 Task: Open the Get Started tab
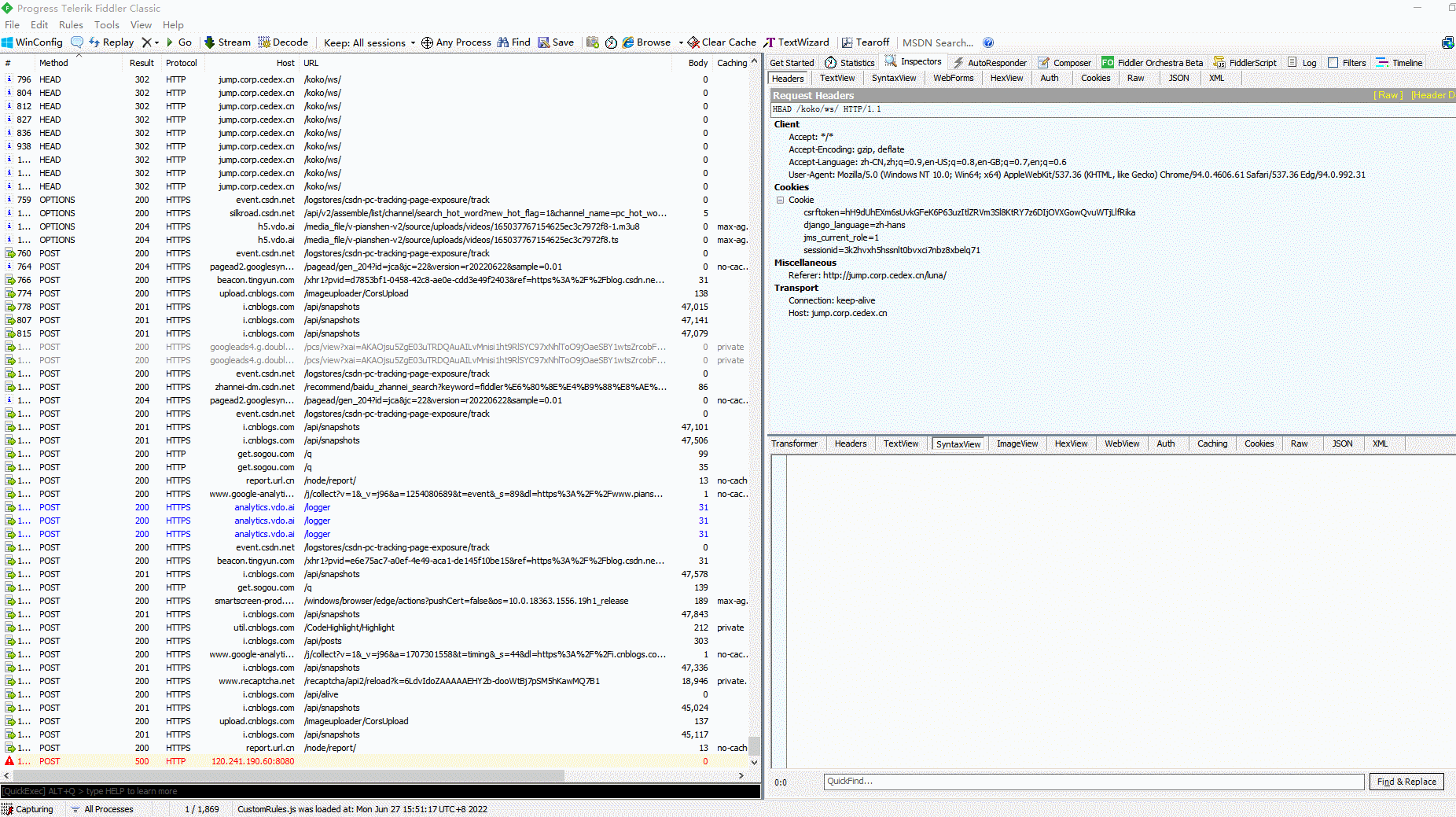click(792, 63)
